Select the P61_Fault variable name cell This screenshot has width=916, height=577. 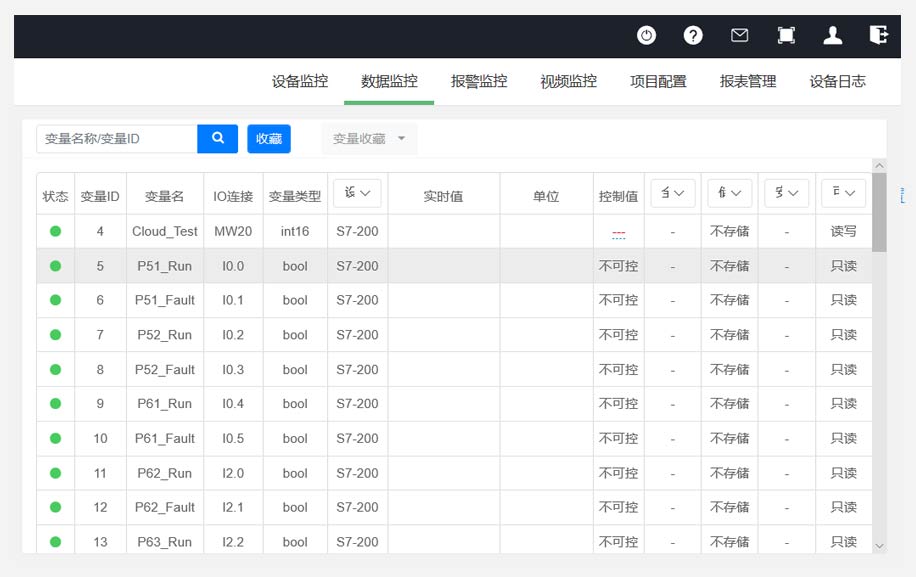coord(165,438)
